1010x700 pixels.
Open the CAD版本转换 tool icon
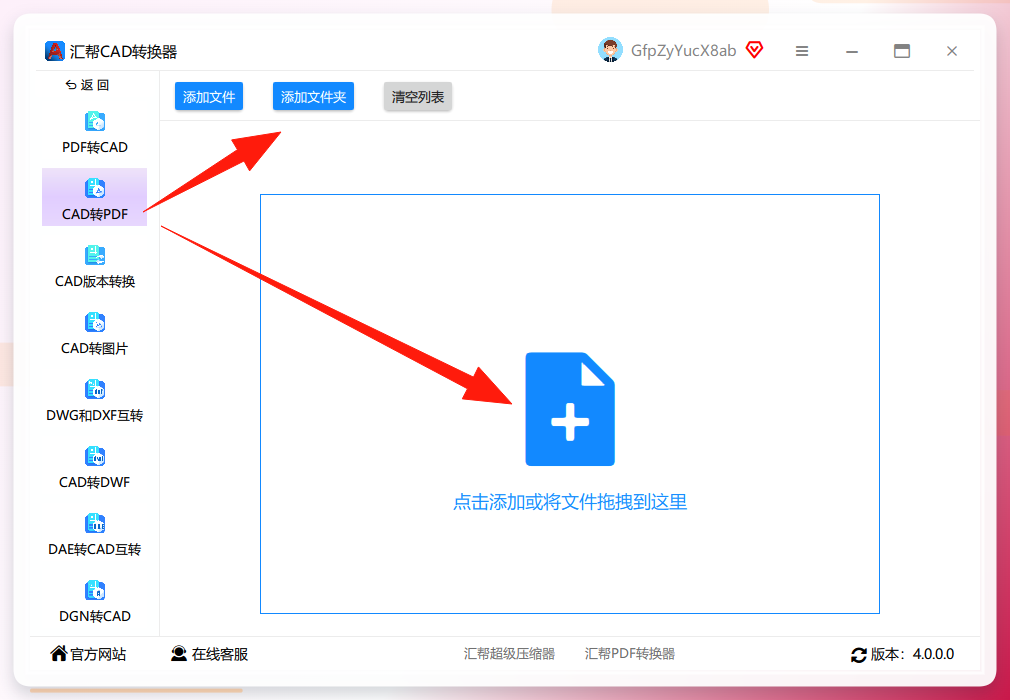(95, 256)
